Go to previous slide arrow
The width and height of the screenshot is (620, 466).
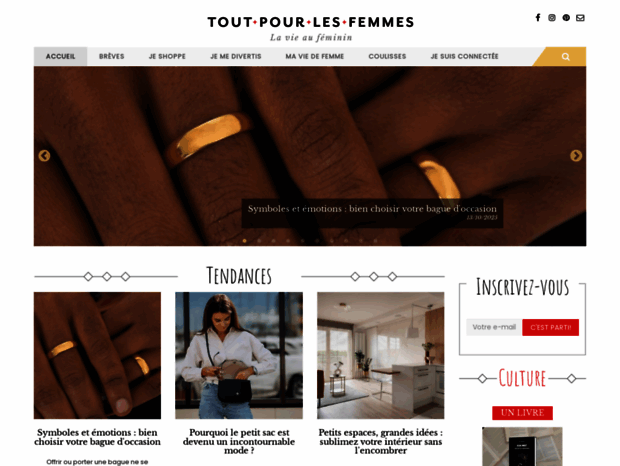coord(44,156)
